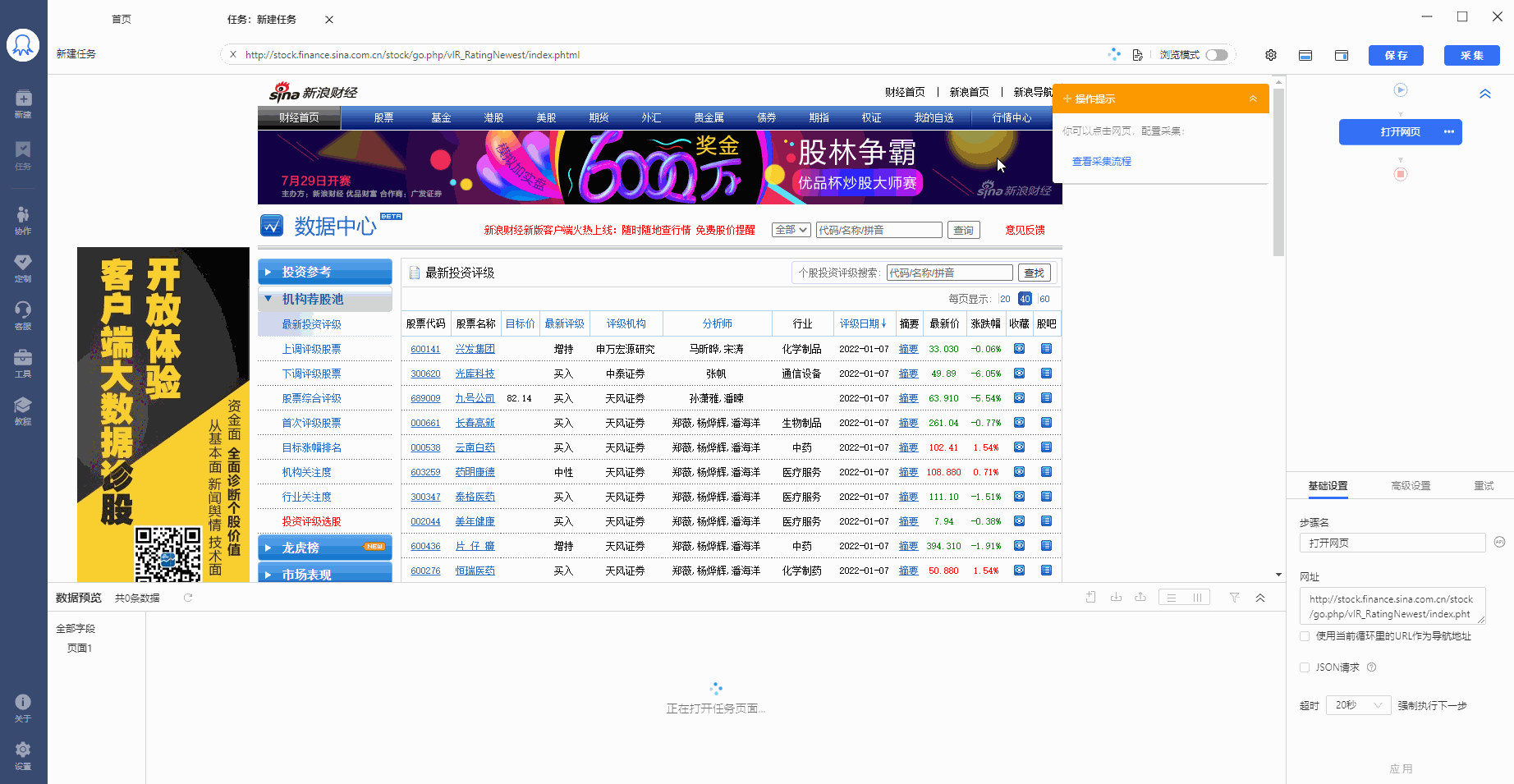Click the webpage vertical scrollbar

1278,172
